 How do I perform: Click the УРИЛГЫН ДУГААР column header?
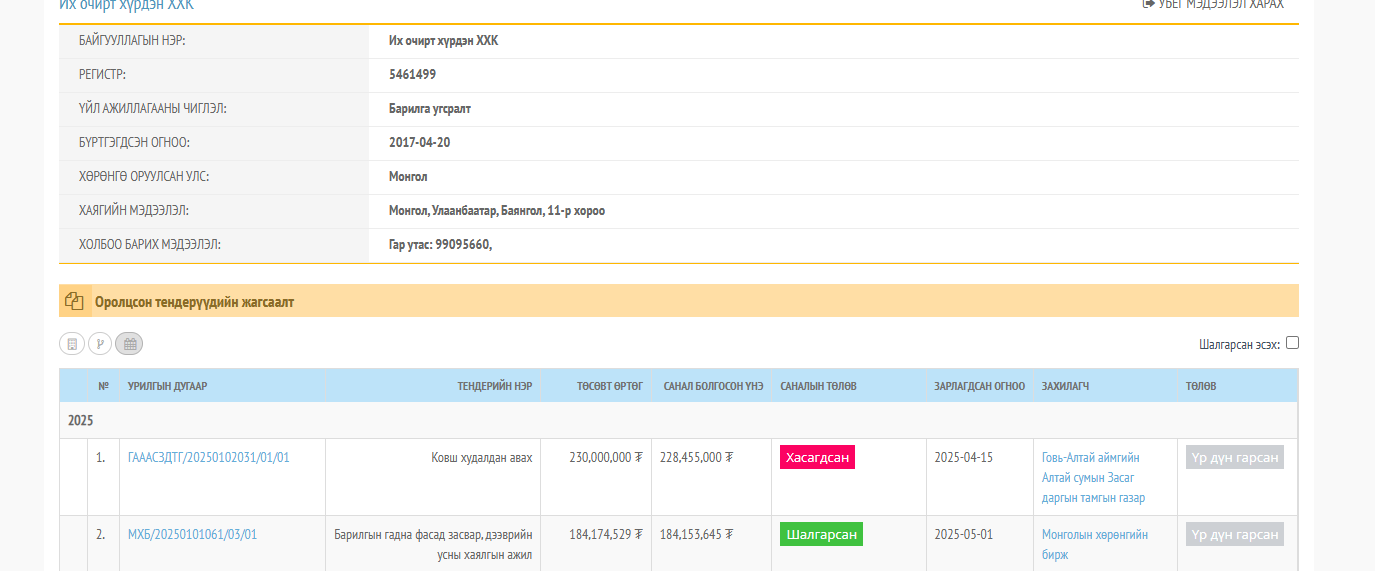tap(168, 386)
